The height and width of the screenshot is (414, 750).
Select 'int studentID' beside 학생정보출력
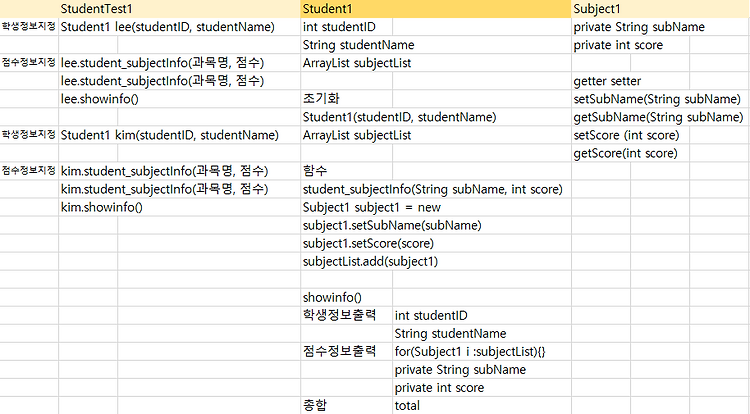coord(431,316)
